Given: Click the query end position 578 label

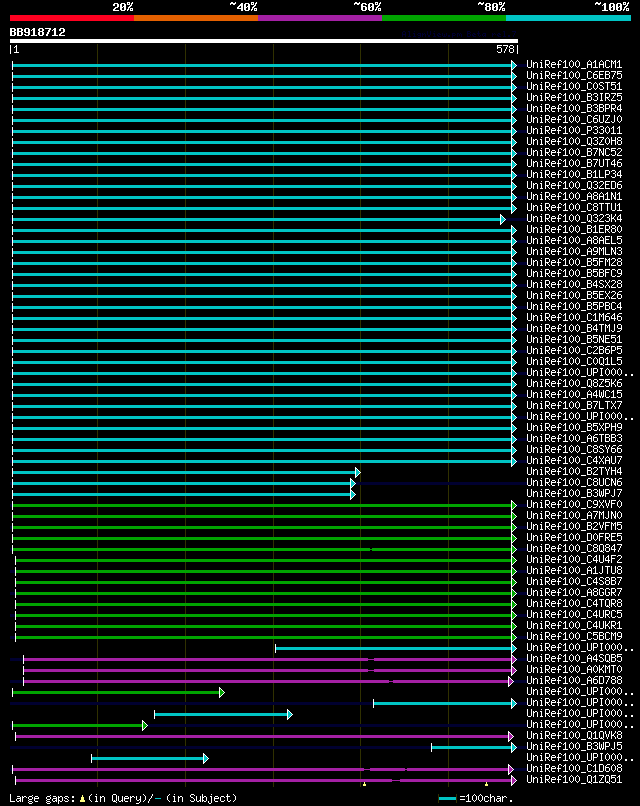Looking at the screenshot, I should 505,49.
